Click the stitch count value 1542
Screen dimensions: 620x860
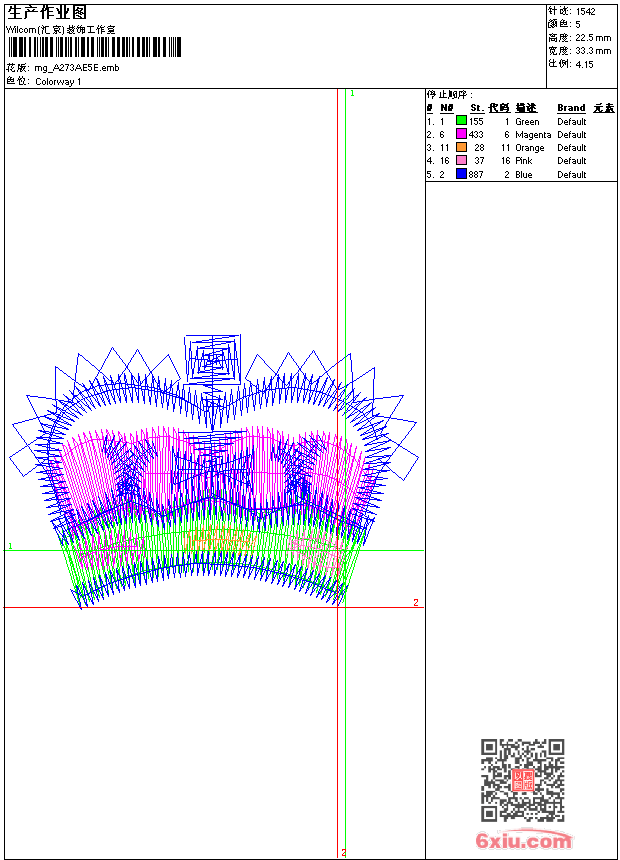click(586, 11)
